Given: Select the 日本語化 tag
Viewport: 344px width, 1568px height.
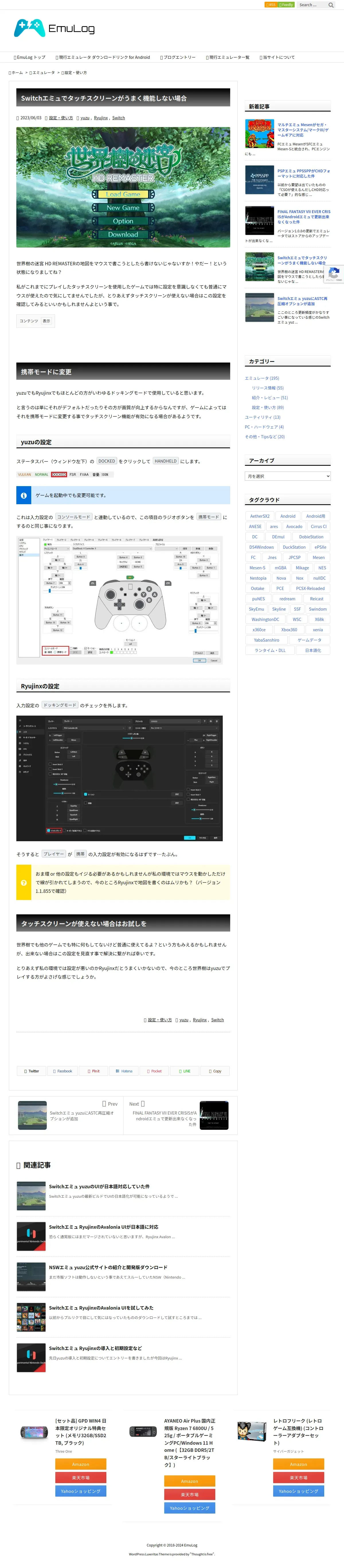Looking at the screenshot, I should [x=313, y=651].
